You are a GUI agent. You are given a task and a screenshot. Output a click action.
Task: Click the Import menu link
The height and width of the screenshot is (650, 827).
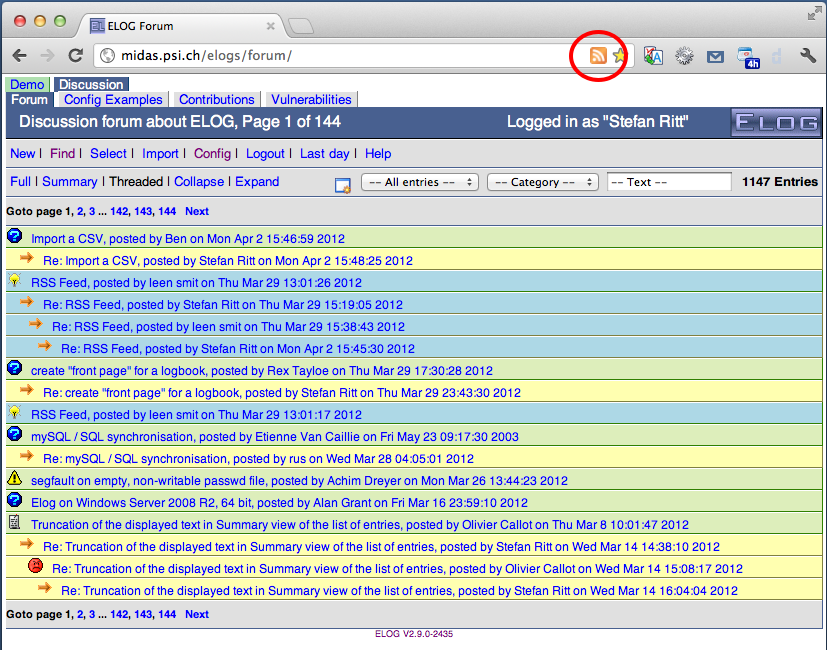tap(160, 154)
